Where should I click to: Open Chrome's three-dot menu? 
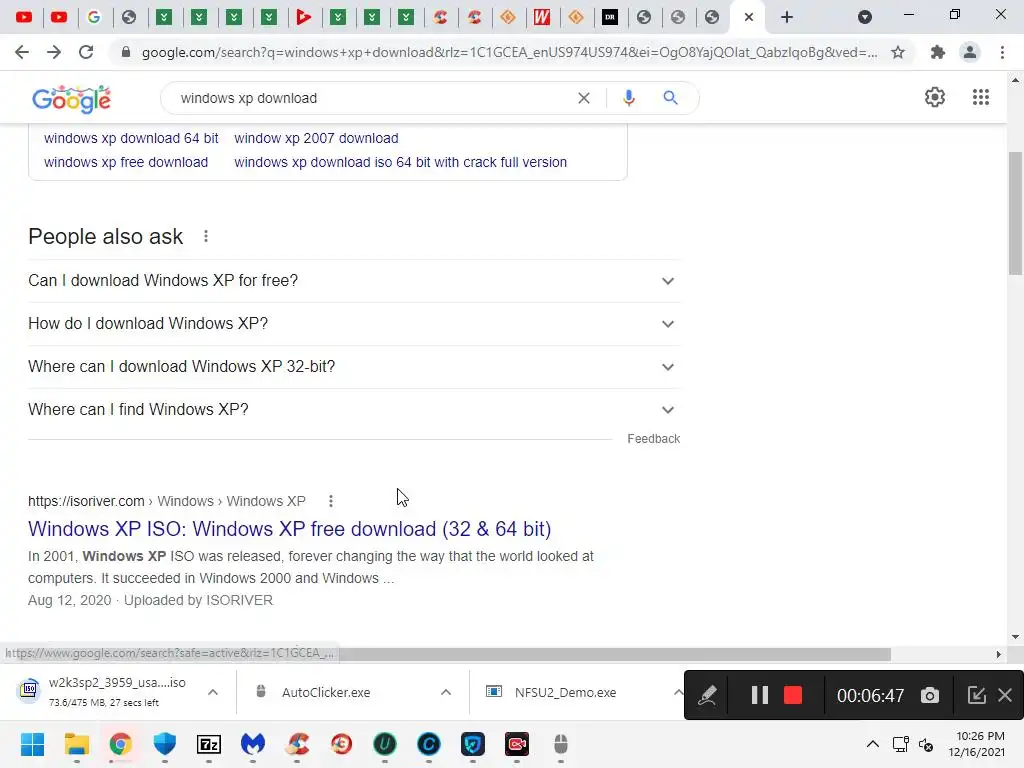tap(1002, 52)
